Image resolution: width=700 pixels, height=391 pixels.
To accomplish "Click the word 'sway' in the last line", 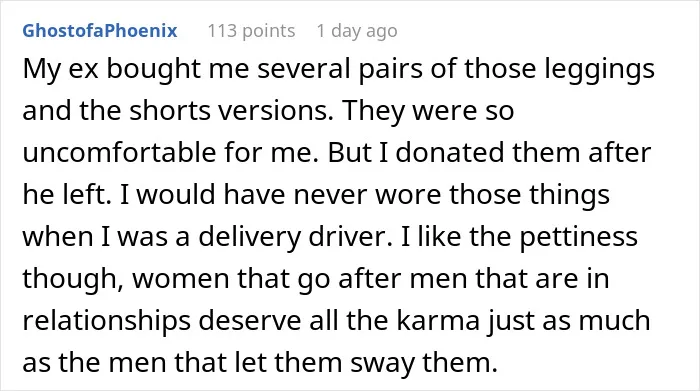I will click(382, 363).
